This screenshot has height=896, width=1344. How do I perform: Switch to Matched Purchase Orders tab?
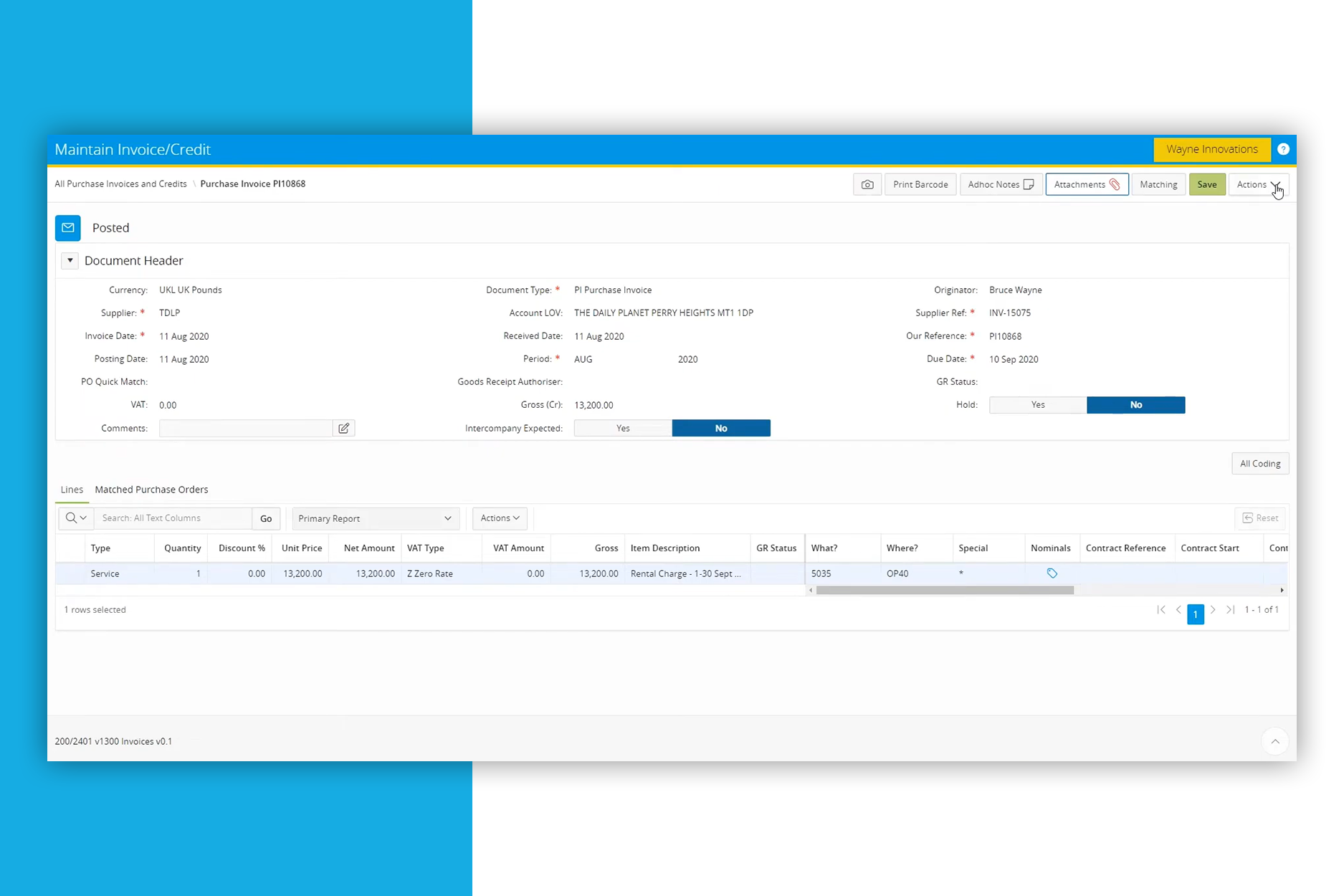(151, 490)
